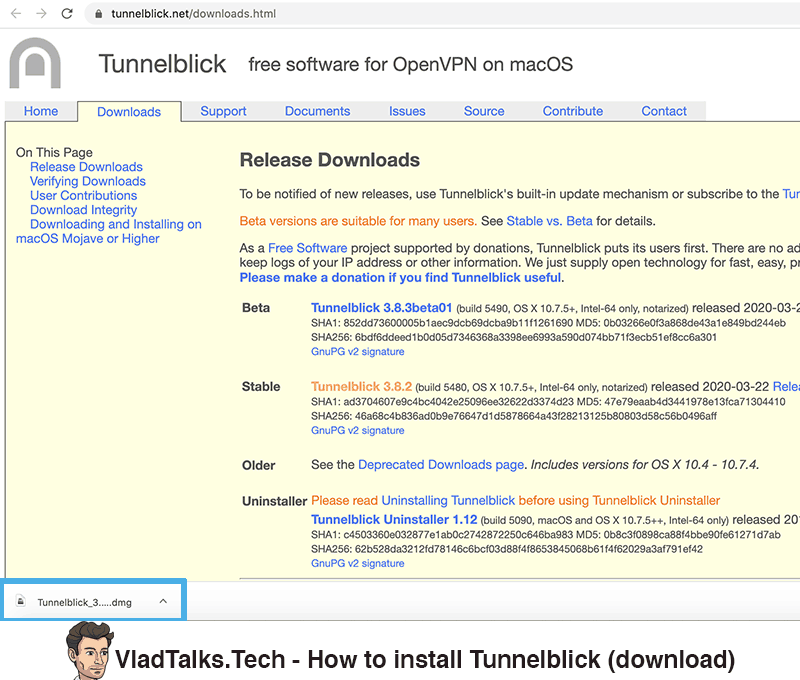Expand the downloaded dmg options chevron

tap(163, 601)
